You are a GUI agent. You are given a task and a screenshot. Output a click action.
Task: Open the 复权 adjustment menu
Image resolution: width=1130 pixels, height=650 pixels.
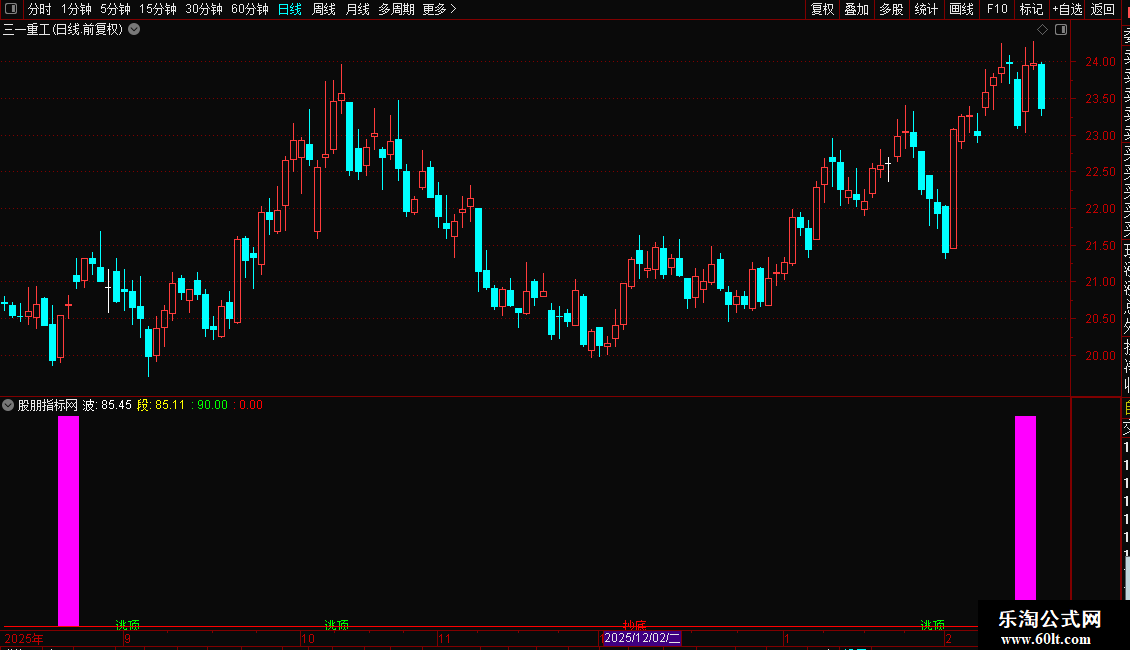tap(822, 9)
